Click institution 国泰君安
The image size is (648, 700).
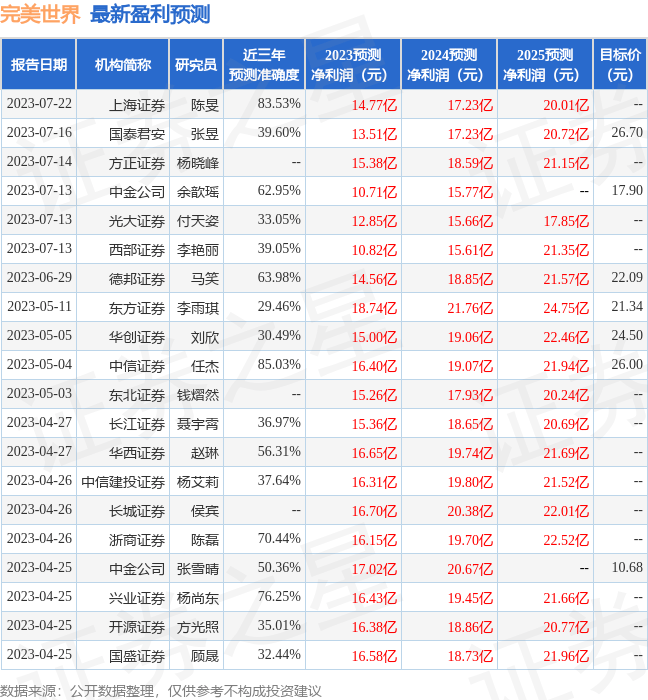point(137,134)
